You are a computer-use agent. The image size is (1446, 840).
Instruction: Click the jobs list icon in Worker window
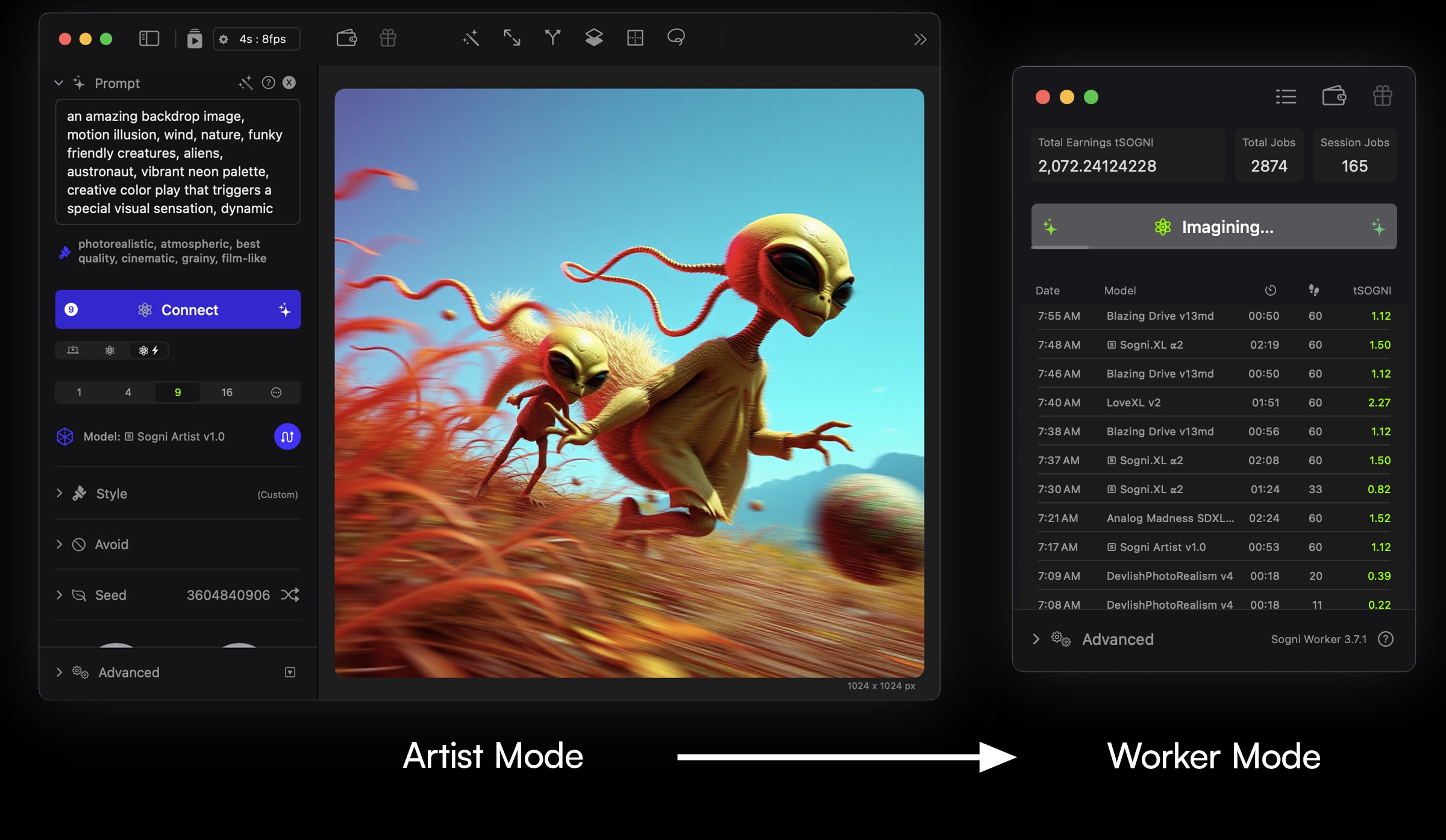[x=1285, y=97]
